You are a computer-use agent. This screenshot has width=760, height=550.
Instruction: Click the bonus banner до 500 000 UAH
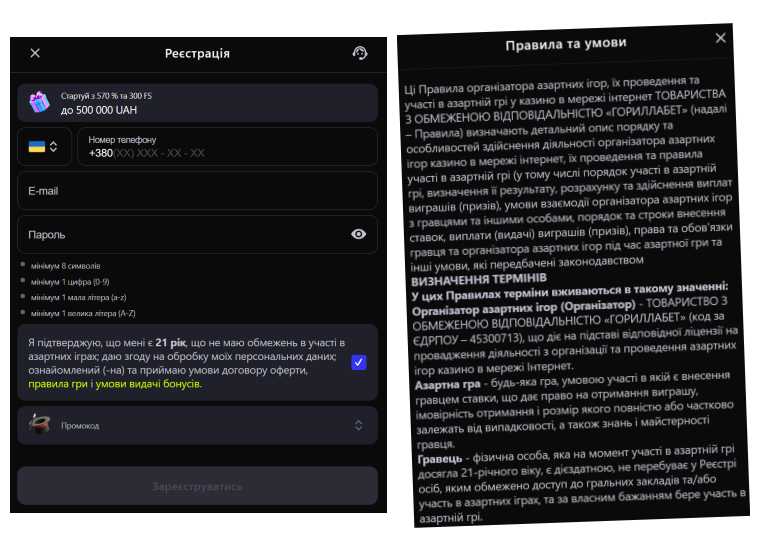pyautogui.click(x=197, y=103)
